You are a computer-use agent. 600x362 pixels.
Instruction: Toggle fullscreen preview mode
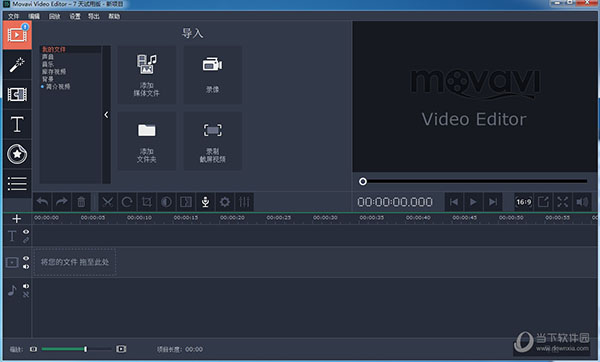coord(562,202)
